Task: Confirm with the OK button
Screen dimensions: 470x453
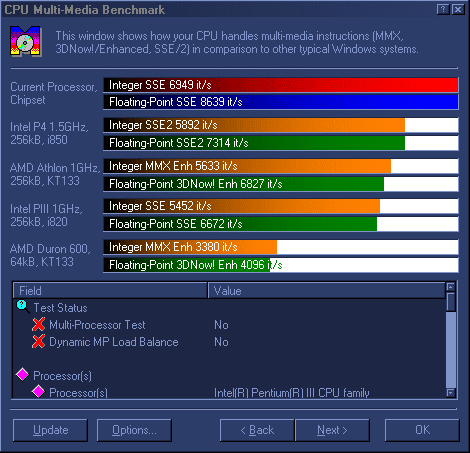Action: (x=422, y=430)
